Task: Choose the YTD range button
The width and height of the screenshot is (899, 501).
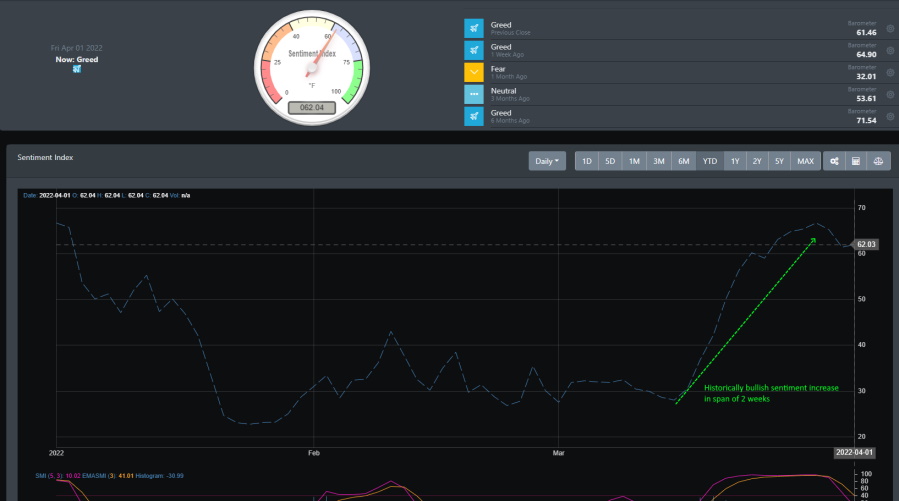Action: tap(710, 161)
